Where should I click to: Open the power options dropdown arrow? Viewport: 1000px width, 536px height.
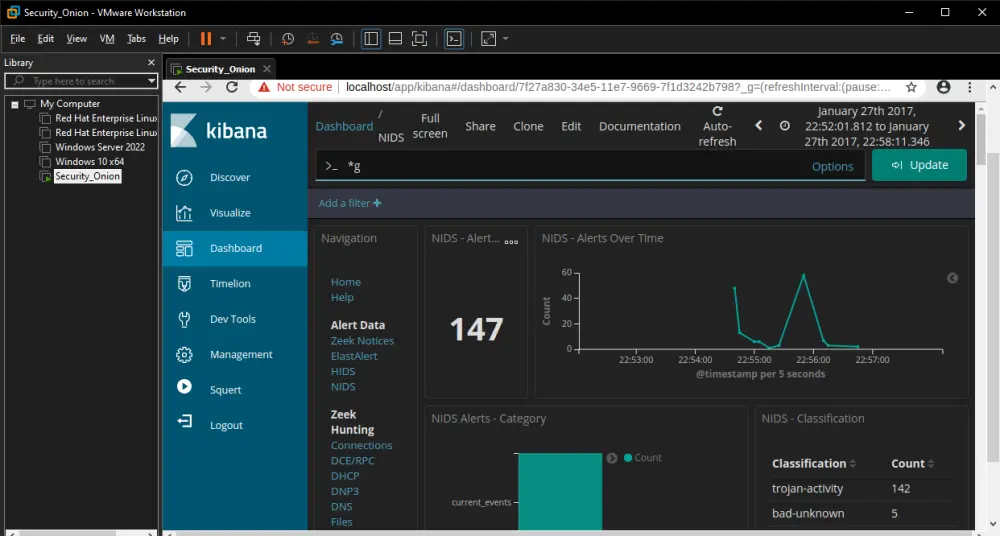click(x=223, y=39)
